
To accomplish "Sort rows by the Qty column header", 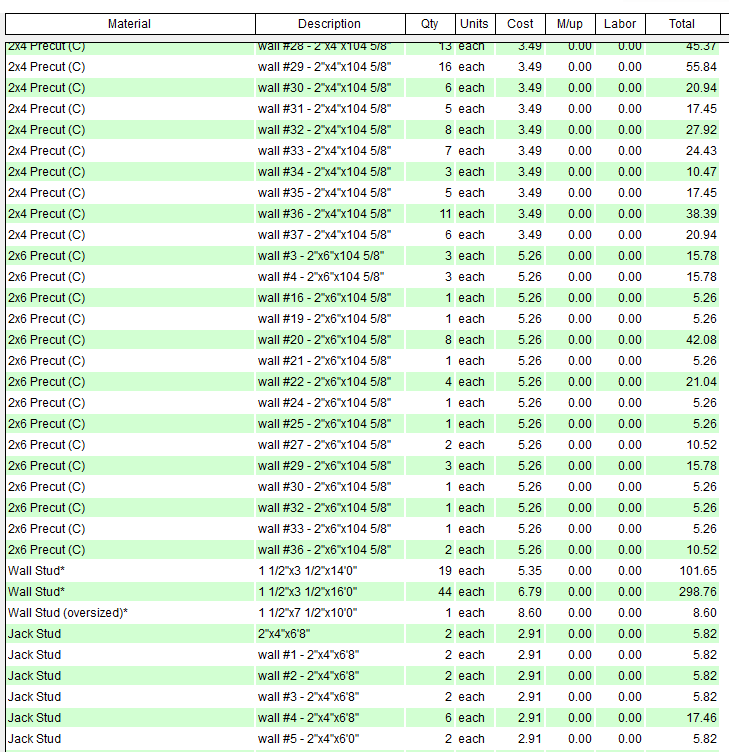I will click(x=430, y=24).
